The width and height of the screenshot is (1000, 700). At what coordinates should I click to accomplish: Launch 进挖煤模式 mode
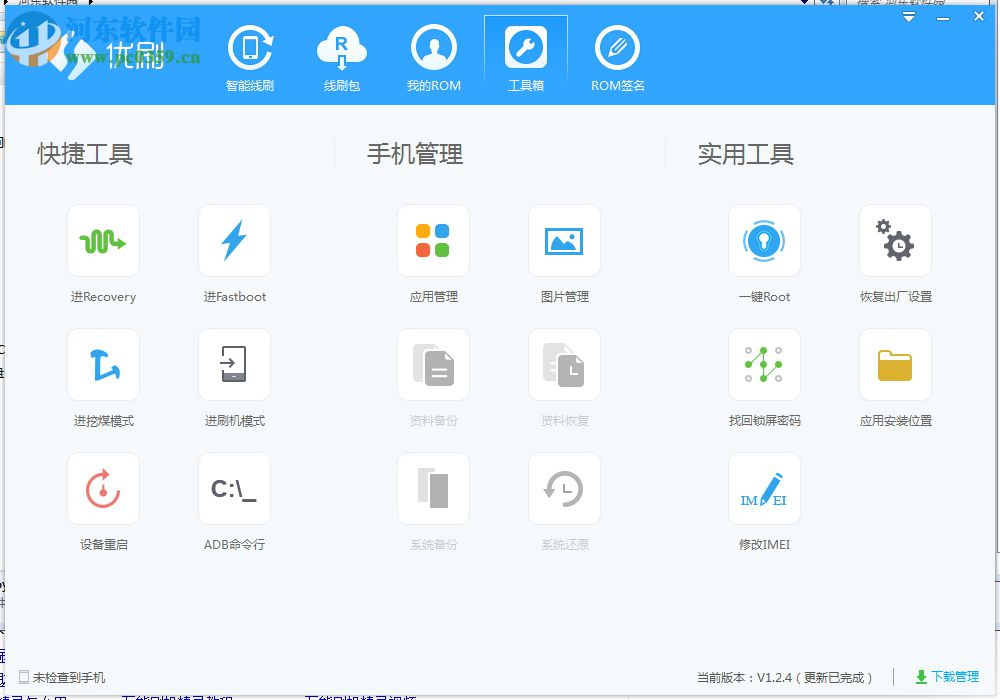pyautogui.click(x=103, y=378)
